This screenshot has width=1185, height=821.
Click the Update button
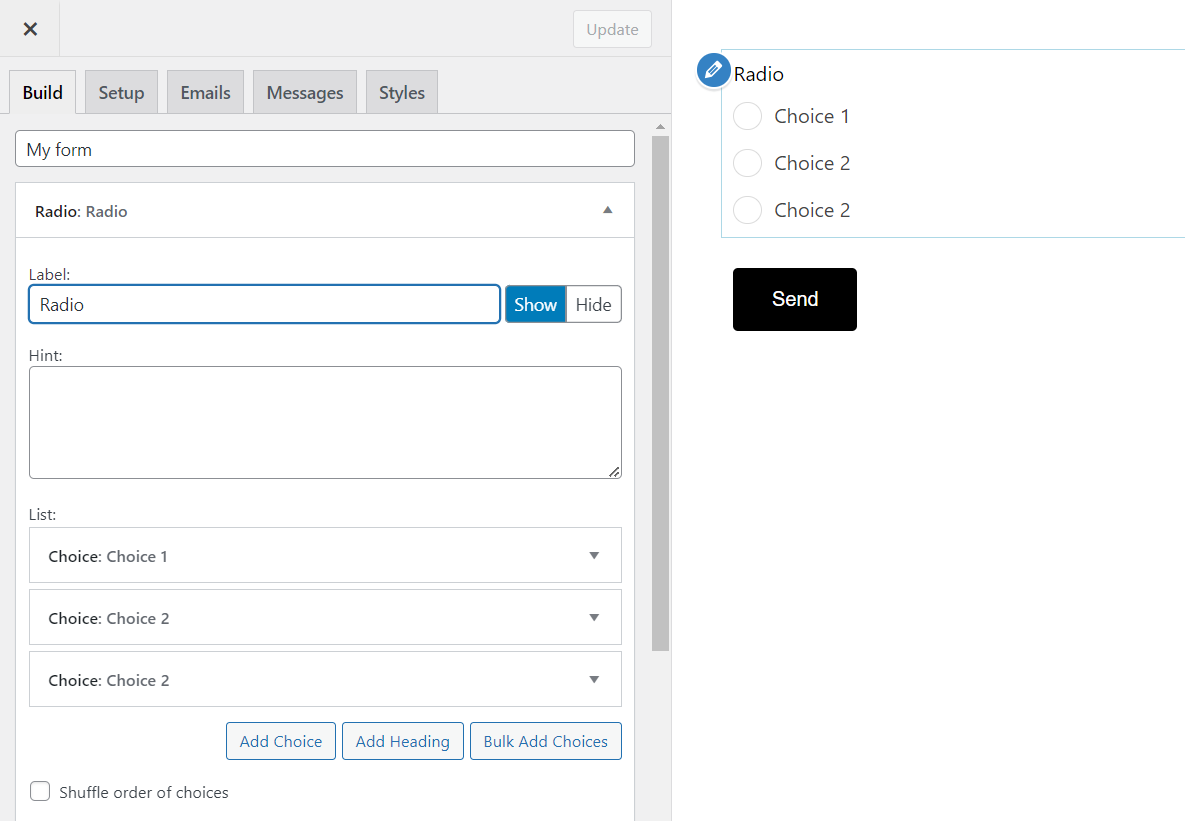pos(612,29)
